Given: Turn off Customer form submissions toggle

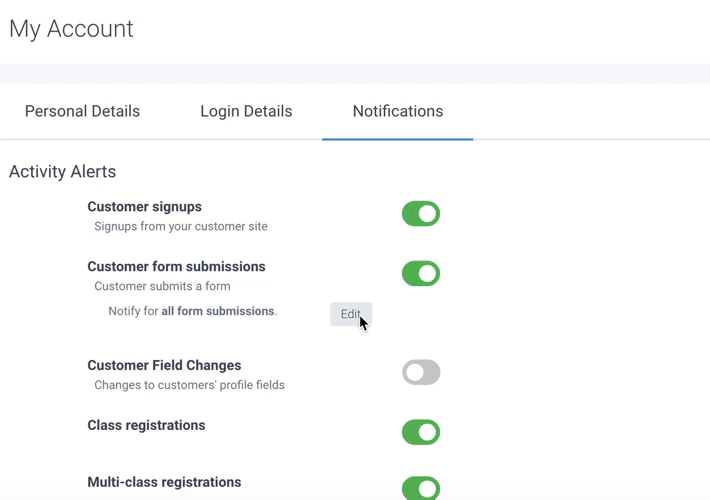Looking at the screenshot, I should point(421,274).
